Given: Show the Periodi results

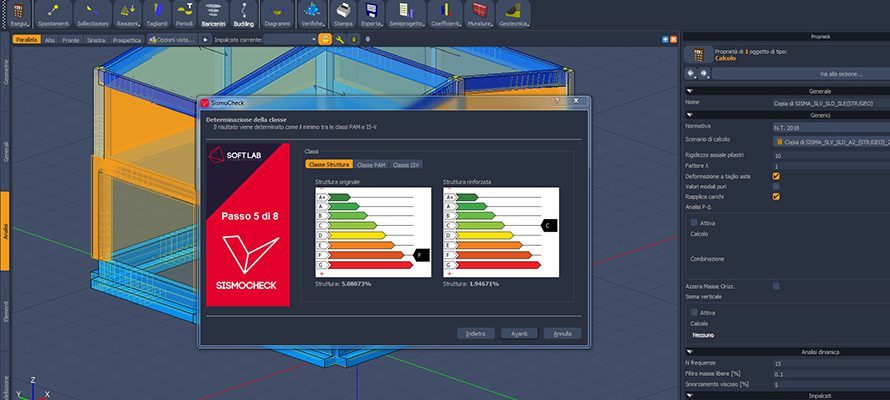Looking at the screenshot, I should (184, 14).
